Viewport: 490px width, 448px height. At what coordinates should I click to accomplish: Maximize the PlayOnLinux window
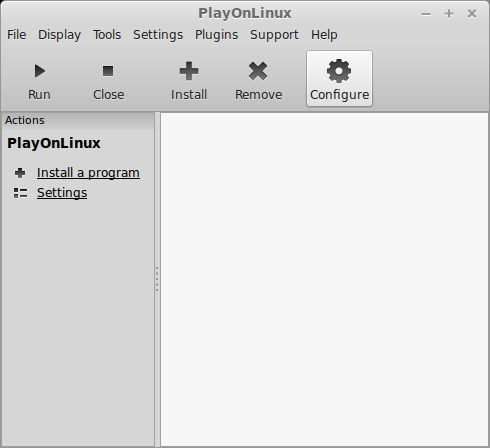[449, 14]
